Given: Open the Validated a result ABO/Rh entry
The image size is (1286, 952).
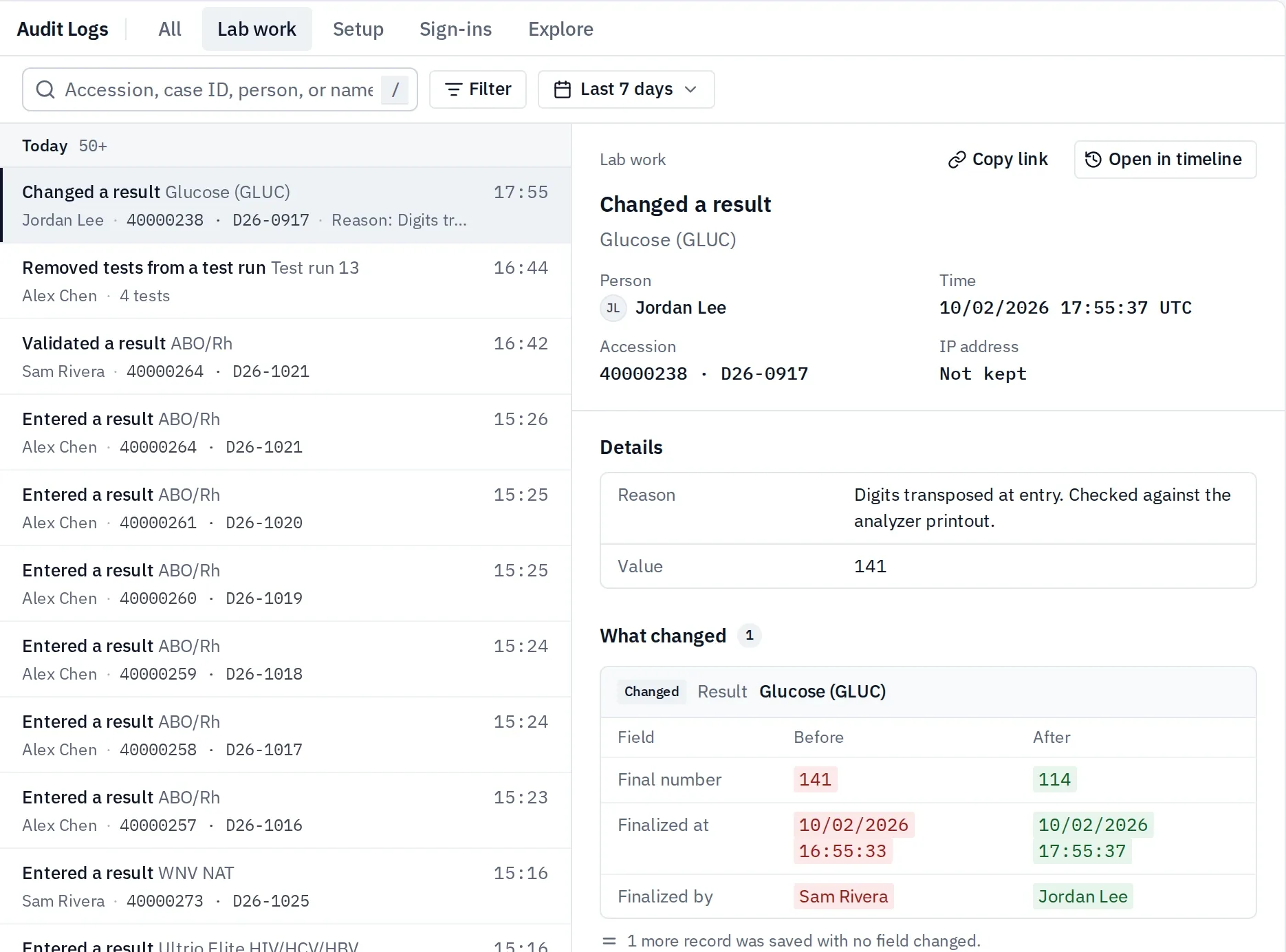Looking at the screenshot, I should pos(285,357).
